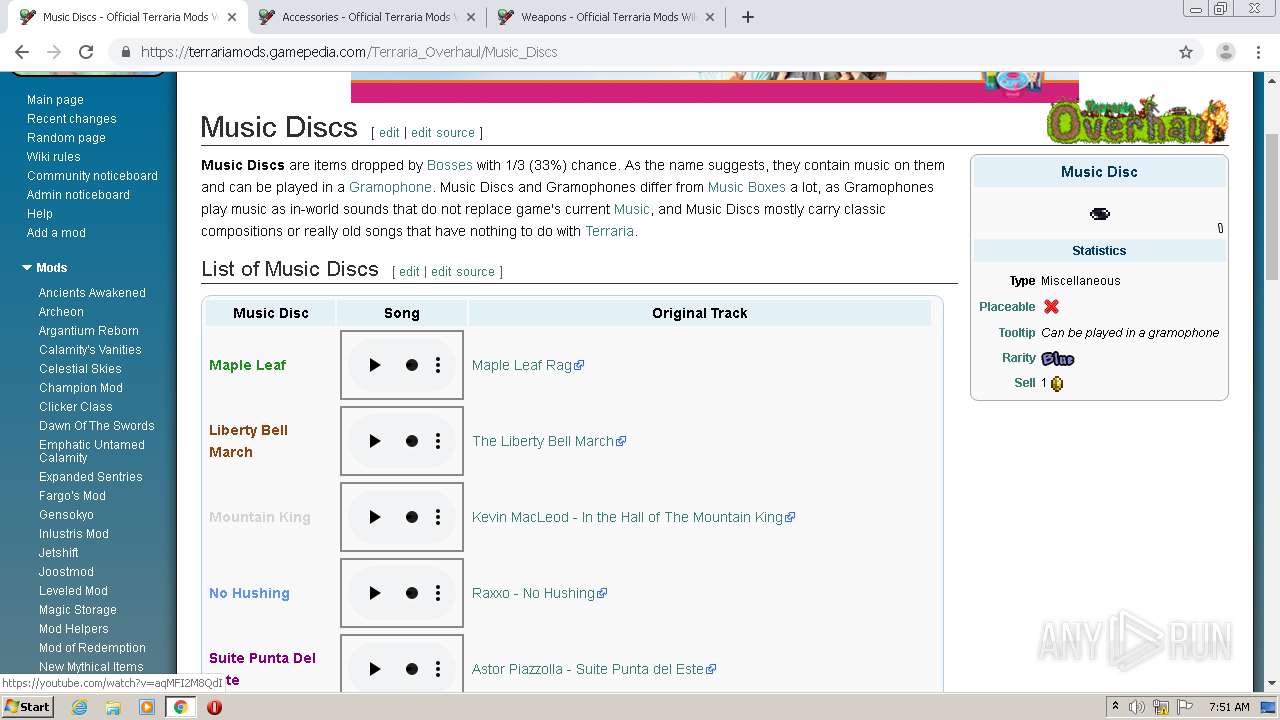Viewport: 1280px width, 720px height.
Task: Click the Blue rarity icon
Action: [x=1057, y=358]
